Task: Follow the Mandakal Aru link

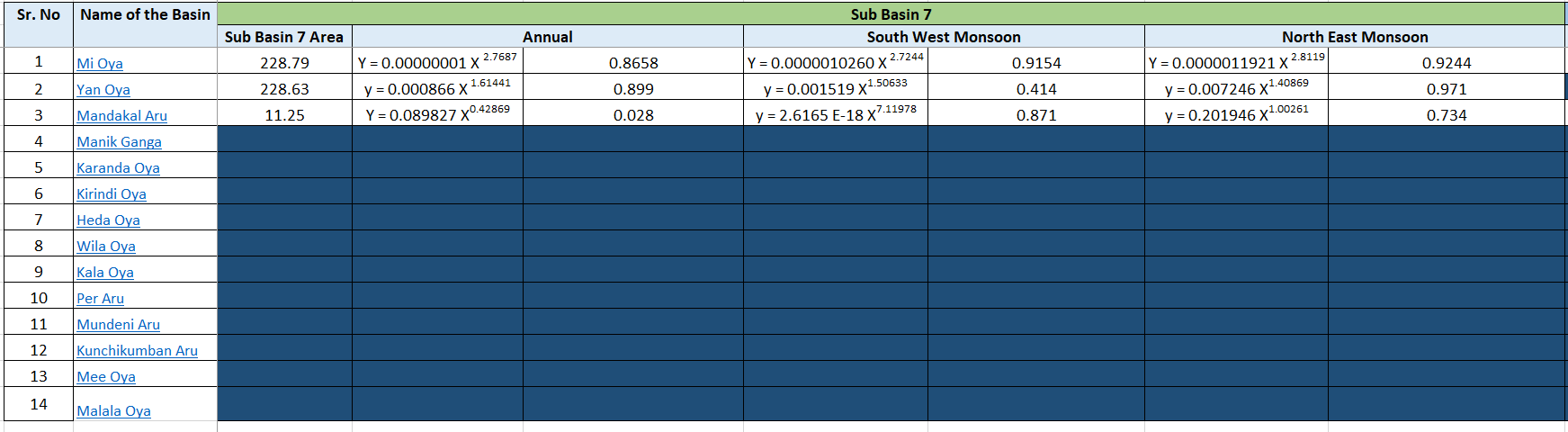Action: coord(122,116)
